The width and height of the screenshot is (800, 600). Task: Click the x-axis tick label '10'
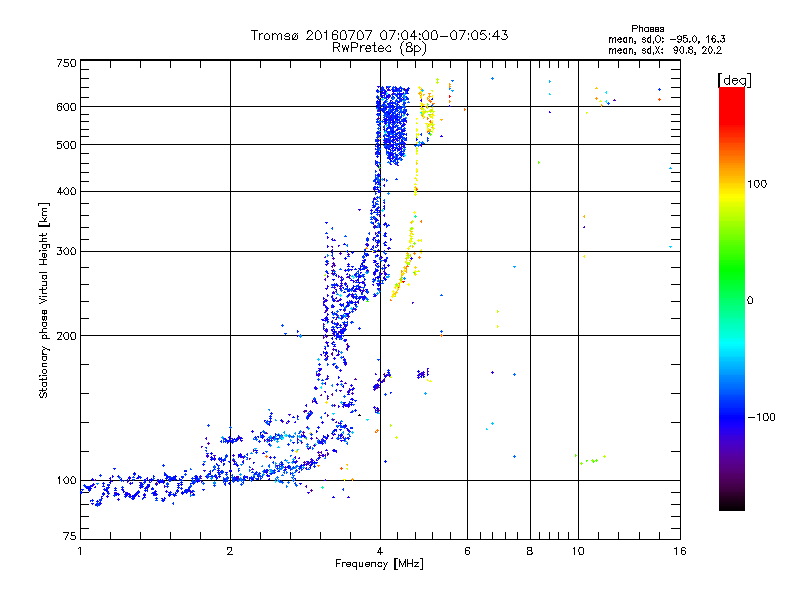578,551
